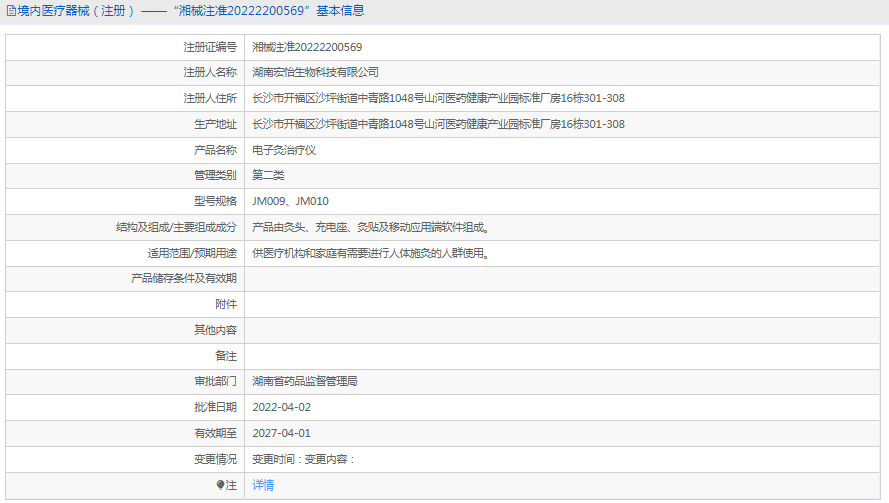Click the 附件 label
889x503 pixels.
226,304
